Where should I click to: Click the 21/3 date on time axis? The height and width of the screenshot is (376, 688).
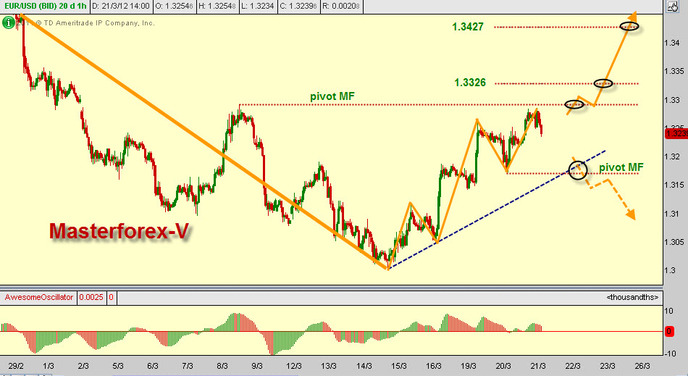click(538, 366)
